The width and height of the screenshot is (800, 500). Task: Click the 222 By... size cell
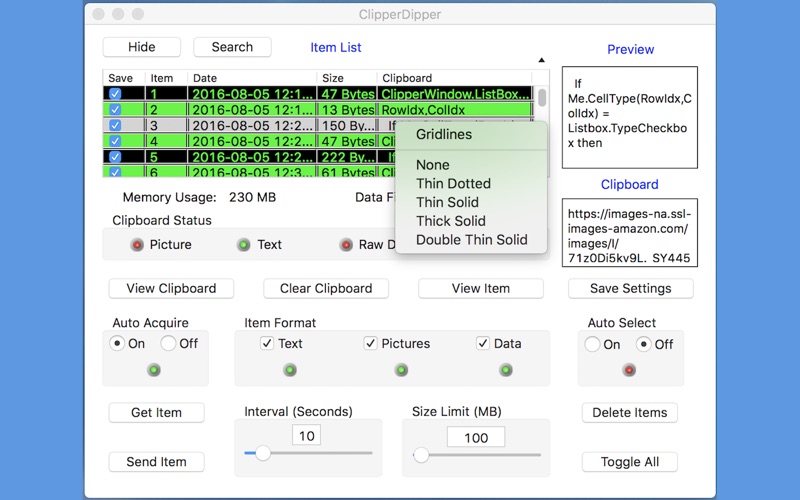coord(347,157)
